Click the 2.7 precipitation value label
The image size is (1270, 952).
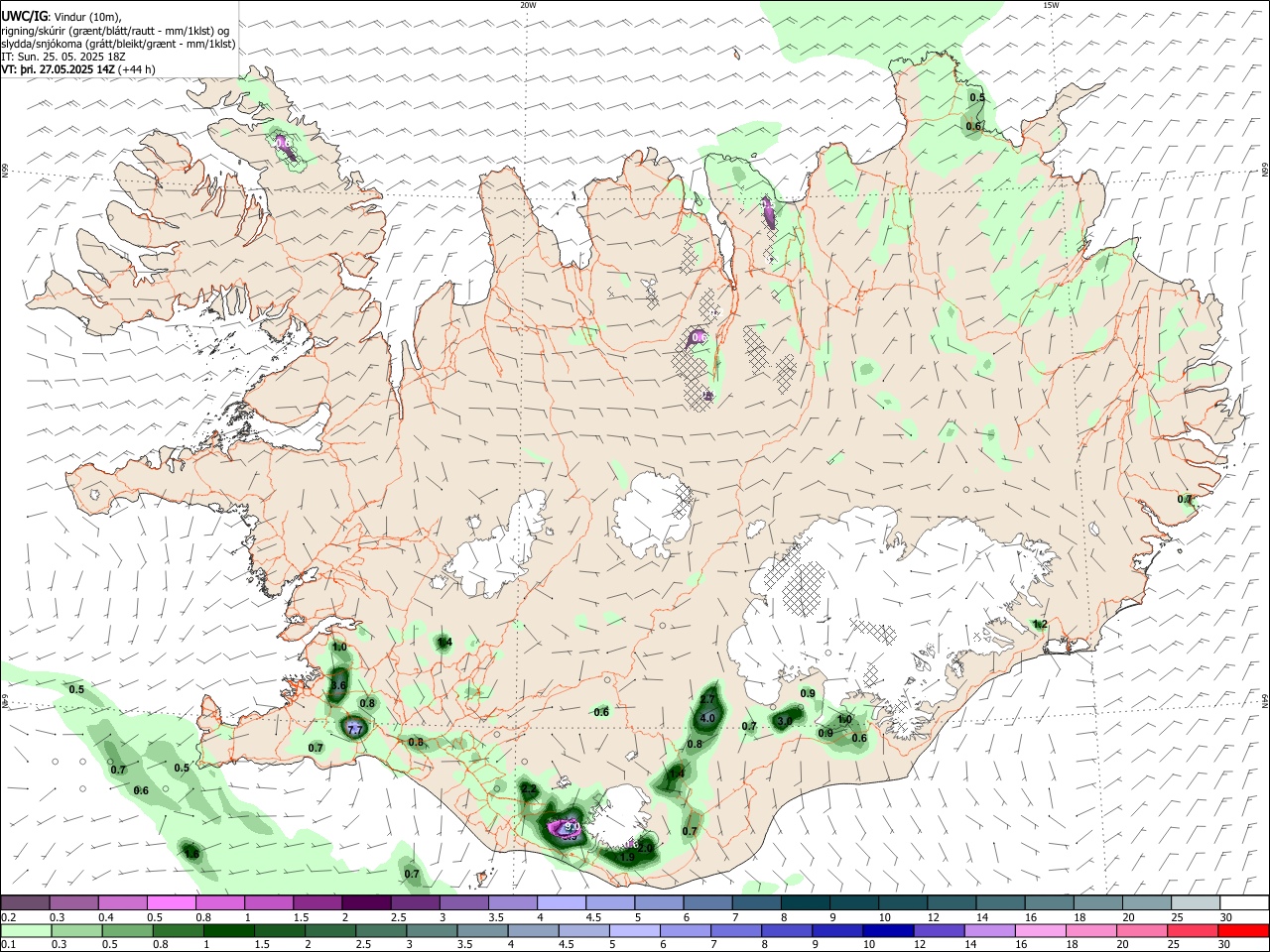click(707, 699)
